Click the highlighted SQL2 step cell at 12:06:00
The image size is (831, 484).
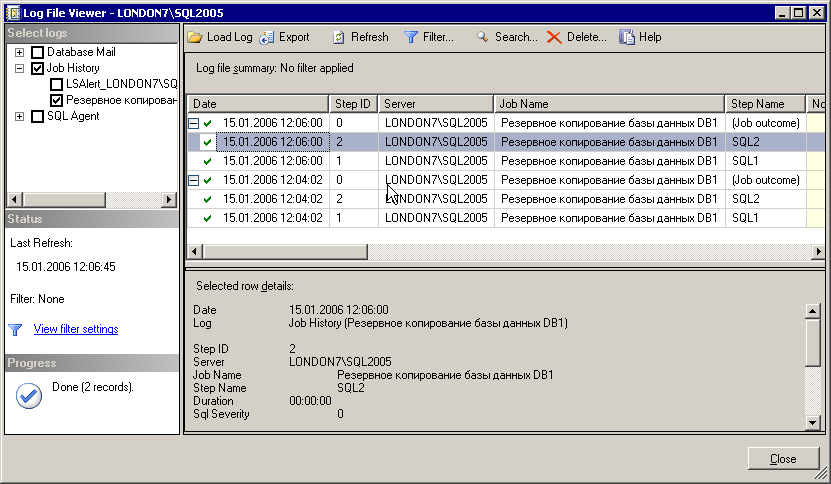[766, 142]
